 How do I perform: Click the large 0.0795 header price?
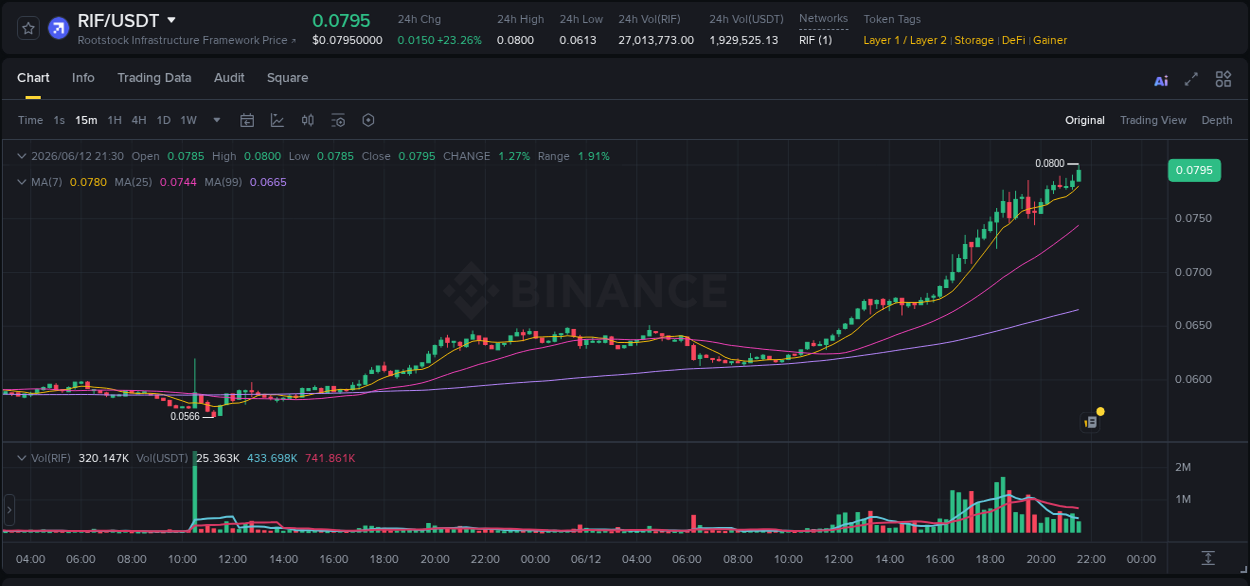(x=341, y=20)
